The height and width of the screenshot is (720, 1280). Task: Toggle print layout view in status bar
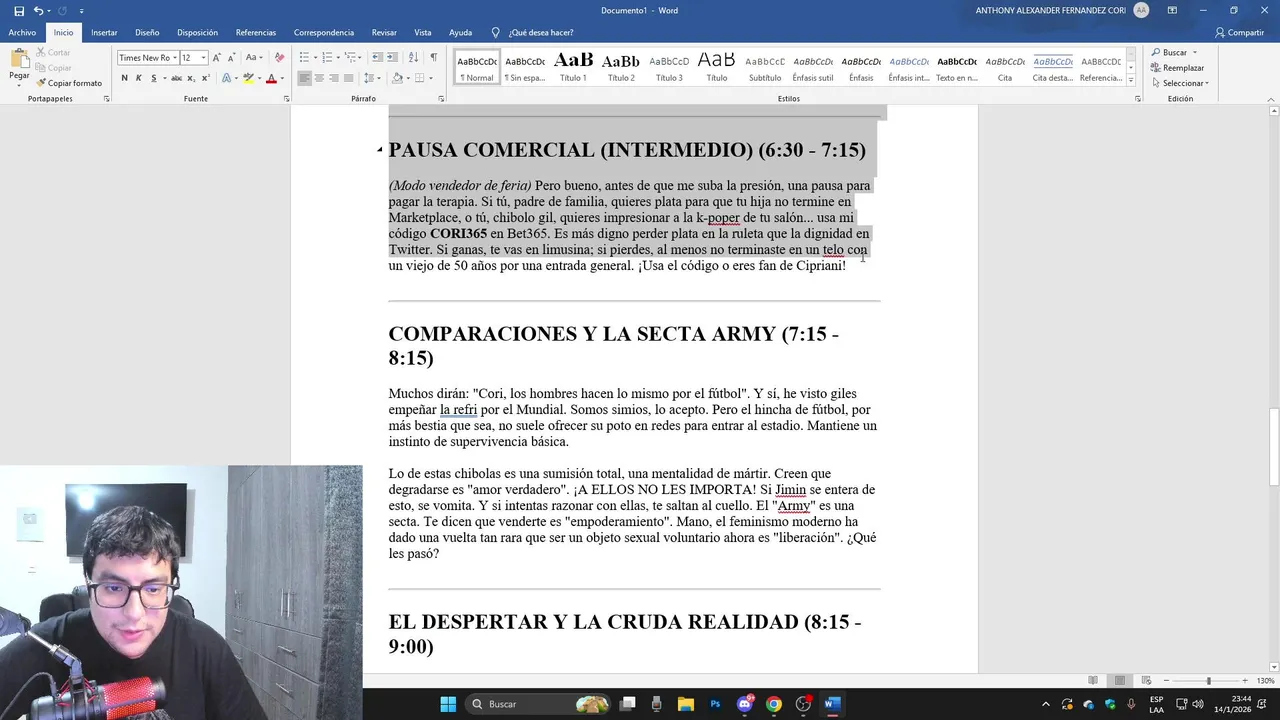pyautogui.click(x=1121, y=681)
